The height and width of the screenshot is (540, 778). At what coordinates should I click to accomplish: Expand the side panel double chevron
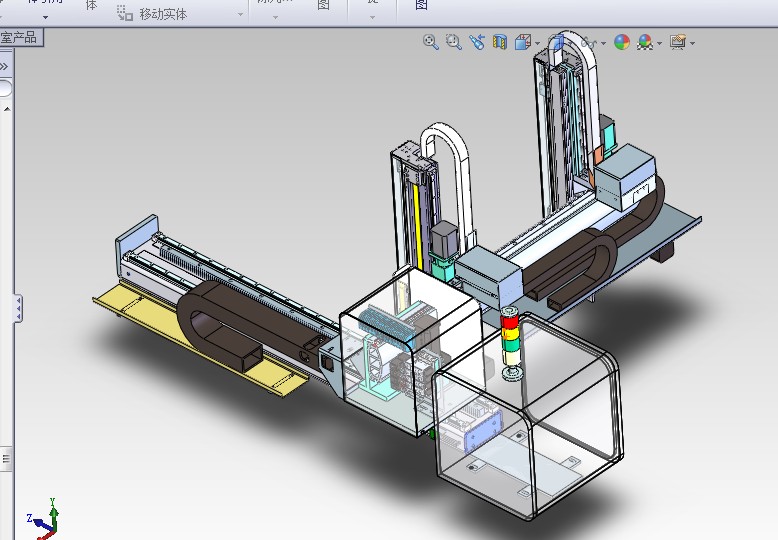(4, 67)
